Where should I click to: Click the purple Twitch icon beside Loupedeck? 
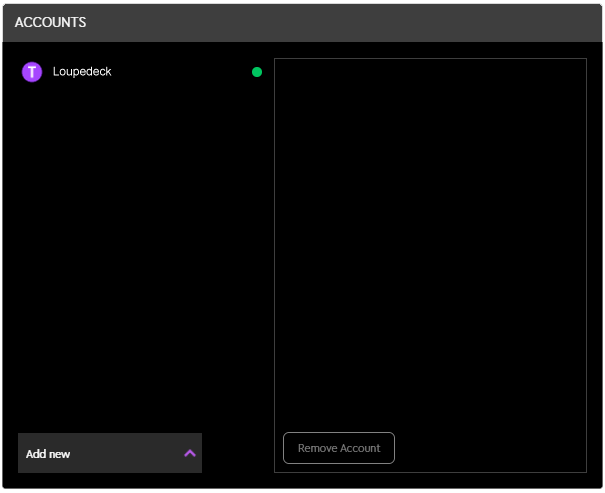pyautogui.click(x=32, y=72)
